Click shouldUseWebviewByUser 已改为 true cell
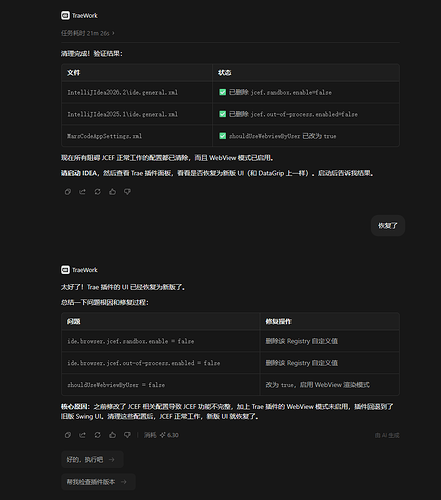The width and height of the screenshot is (441, 500). (x=306, y=136)
